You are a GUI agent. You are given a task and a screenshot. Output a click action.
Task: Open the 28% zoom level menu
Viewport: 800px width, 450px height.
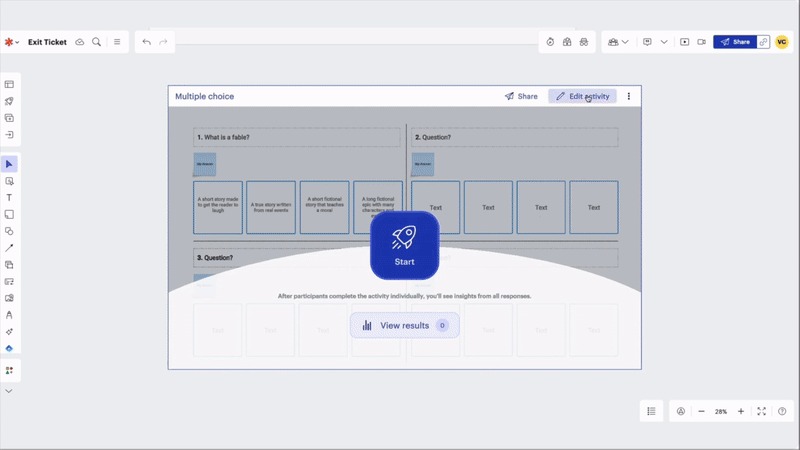(x=721, y=411)
